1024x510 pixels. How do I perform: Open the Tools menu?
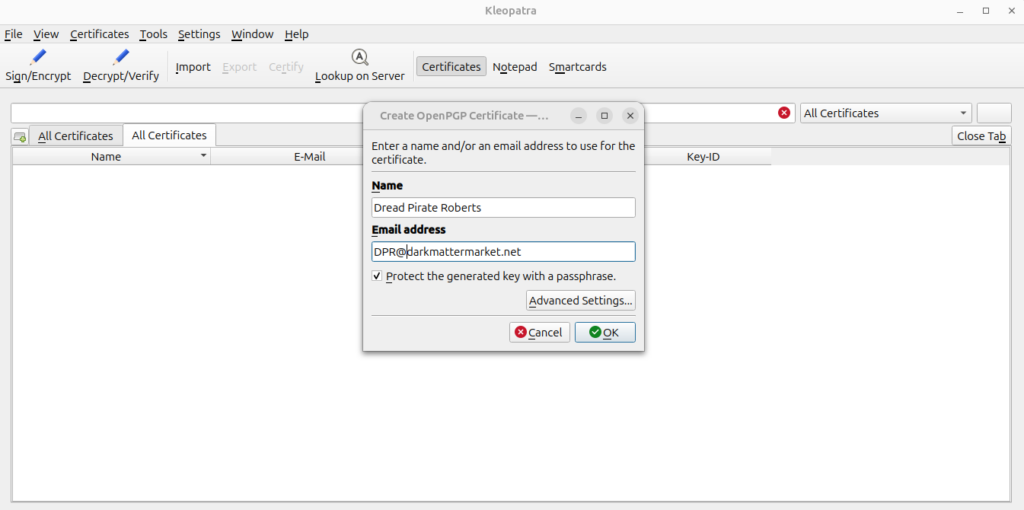(153, 34)
